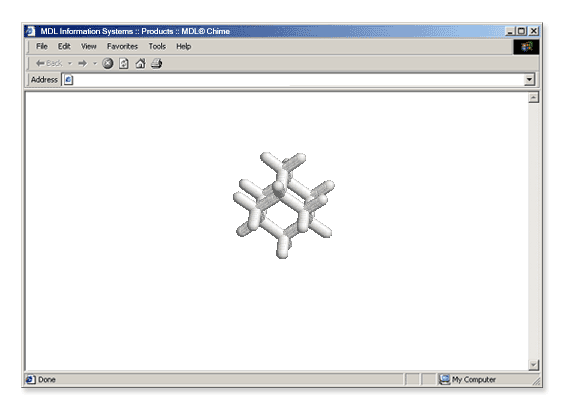Open the File menu

(42, 46)
